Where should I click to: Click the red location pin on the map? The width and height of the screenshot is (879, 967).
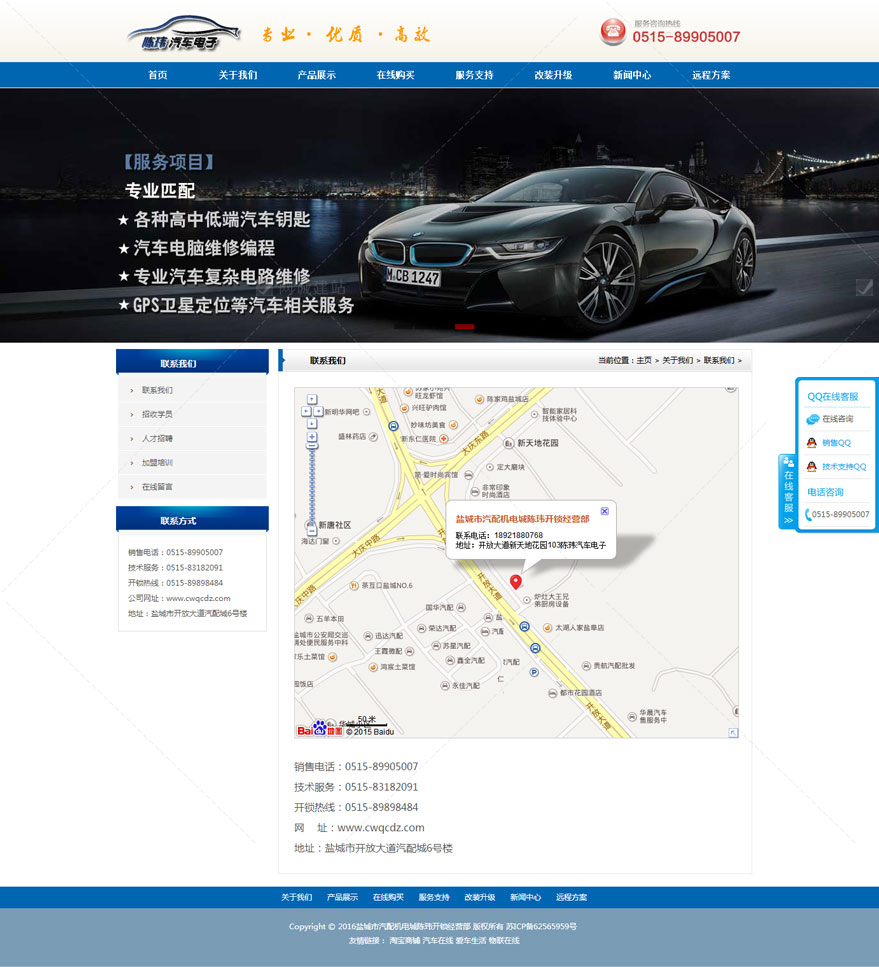pyautogui.click(x=516, y=581)
